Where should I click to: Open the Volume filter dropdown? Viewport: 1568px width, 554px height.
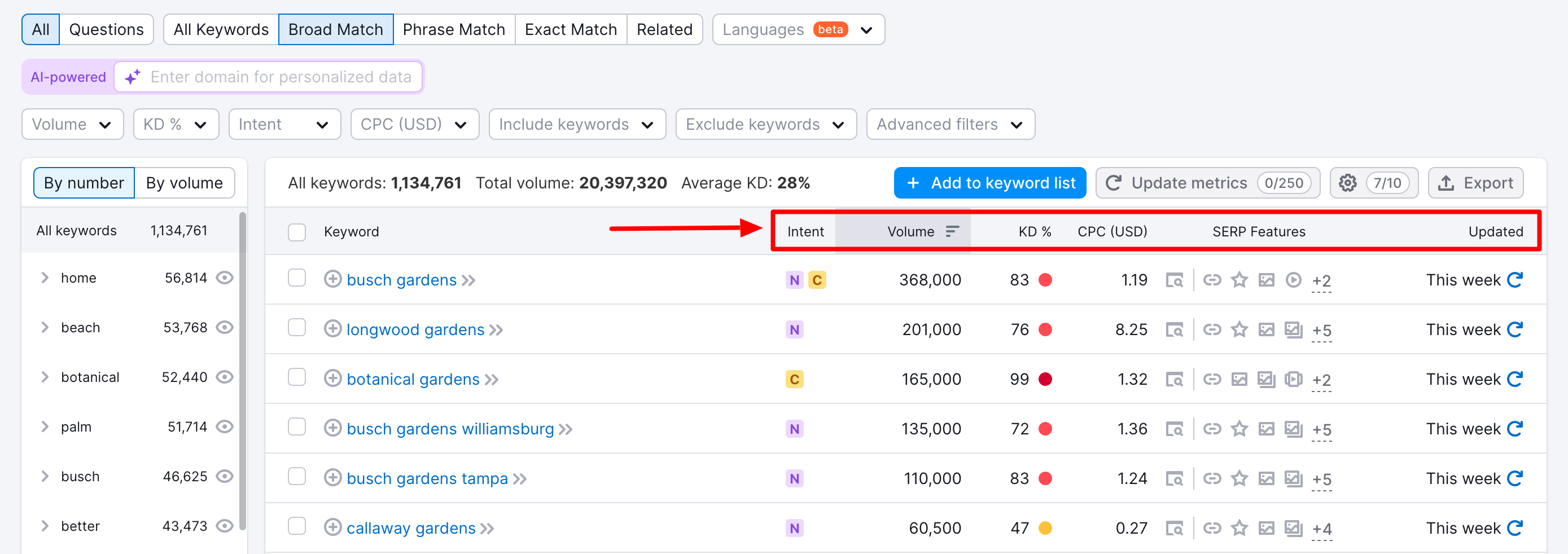(72, 124)
